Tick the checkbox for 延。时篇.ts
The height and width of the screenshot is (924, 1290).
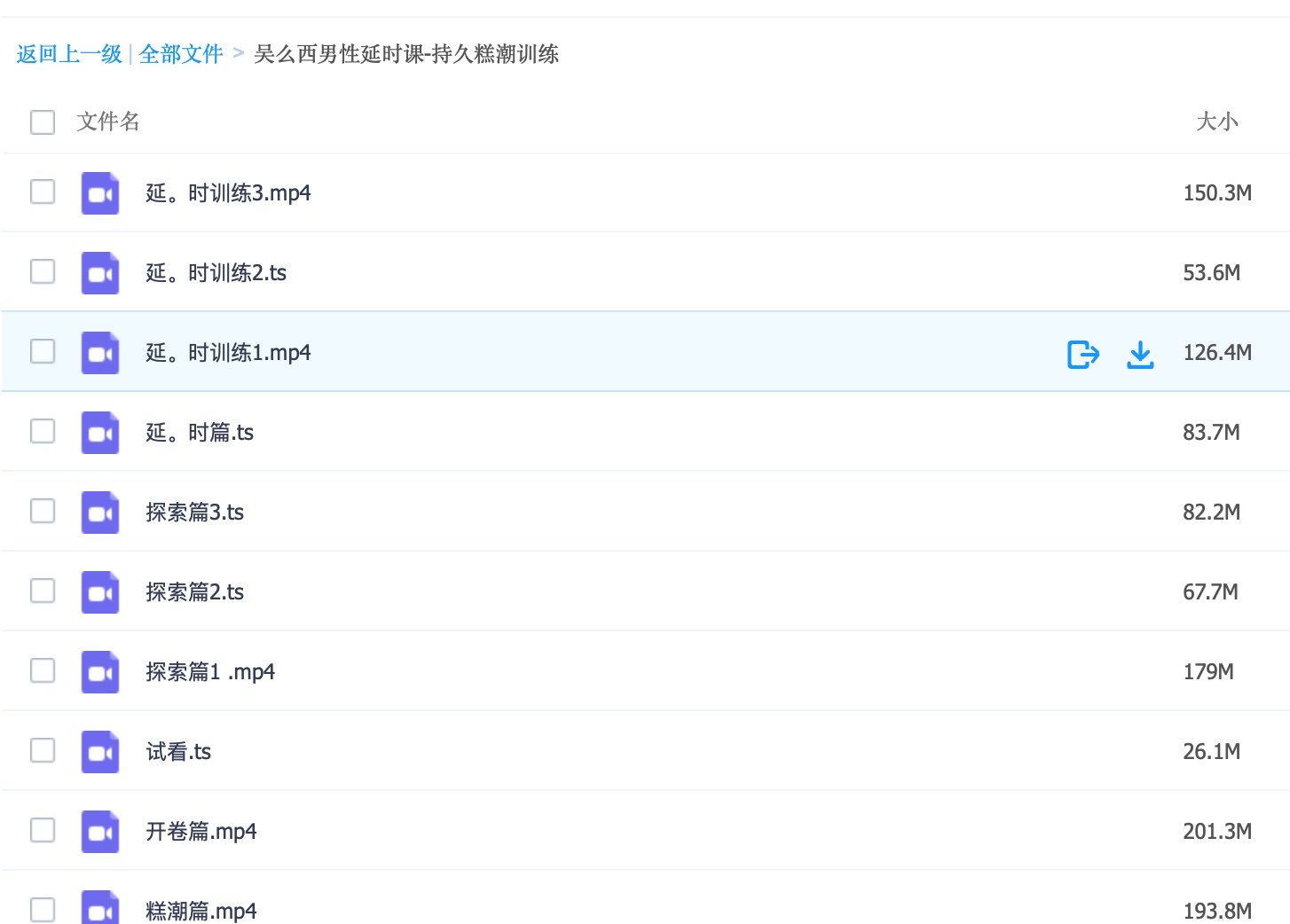point(43,431)
